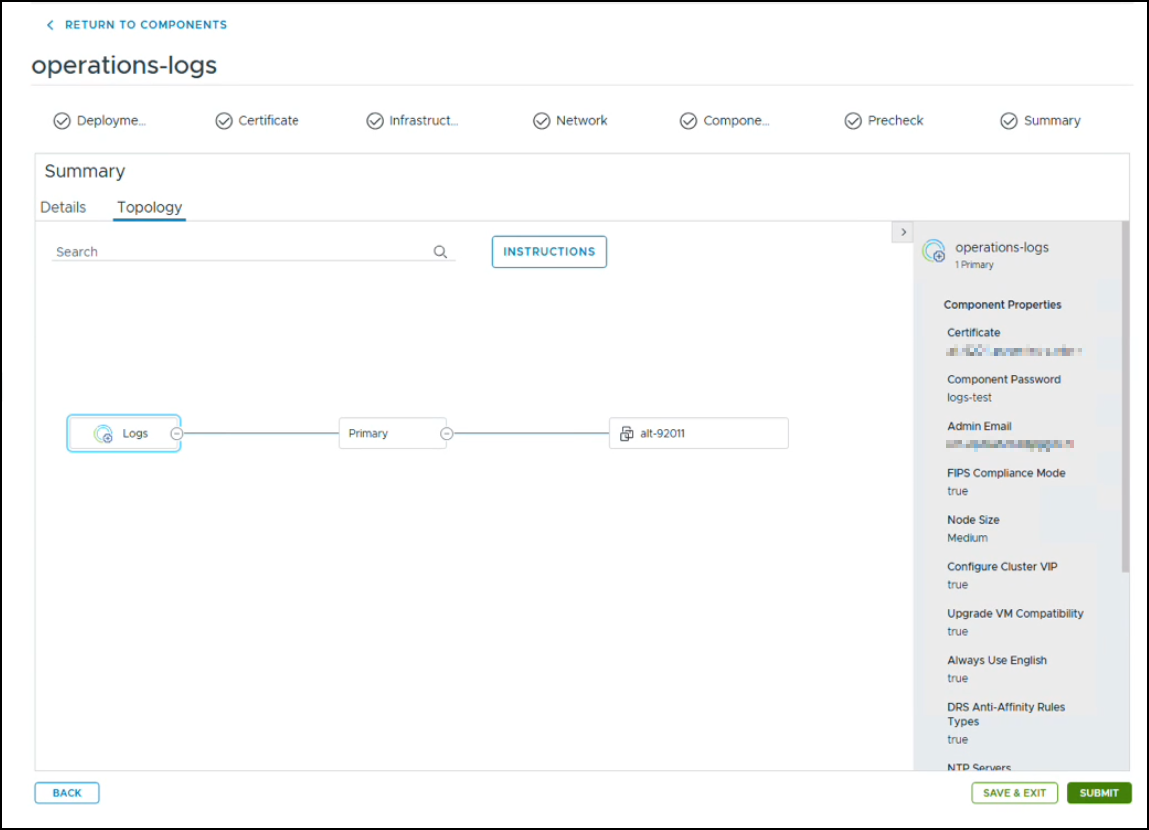Open the Instructions button
This screenshot has width=1149, height=830.
pos(549,251)
